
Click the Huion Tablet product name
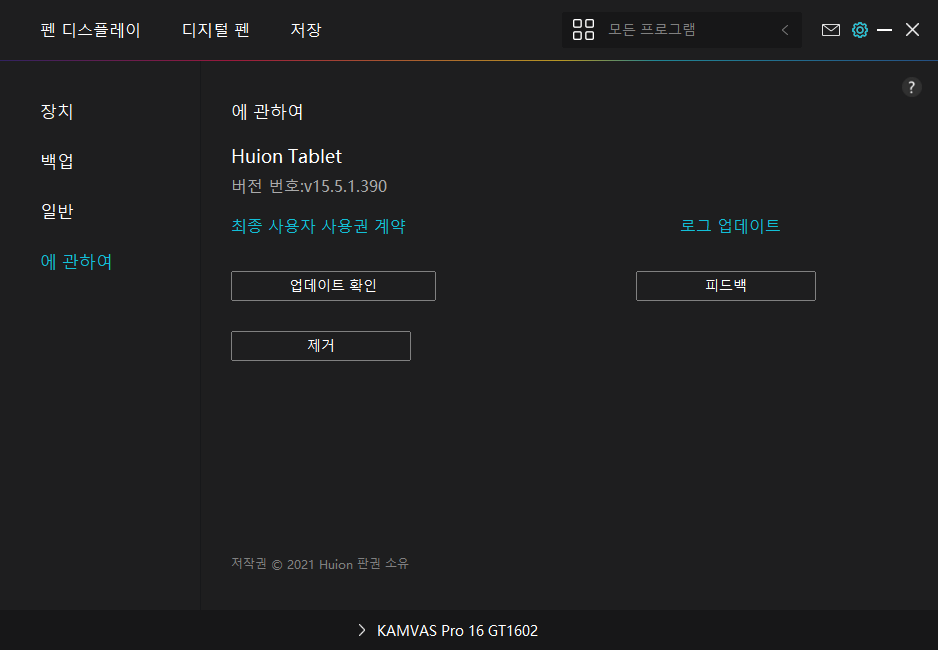[287, 156]
